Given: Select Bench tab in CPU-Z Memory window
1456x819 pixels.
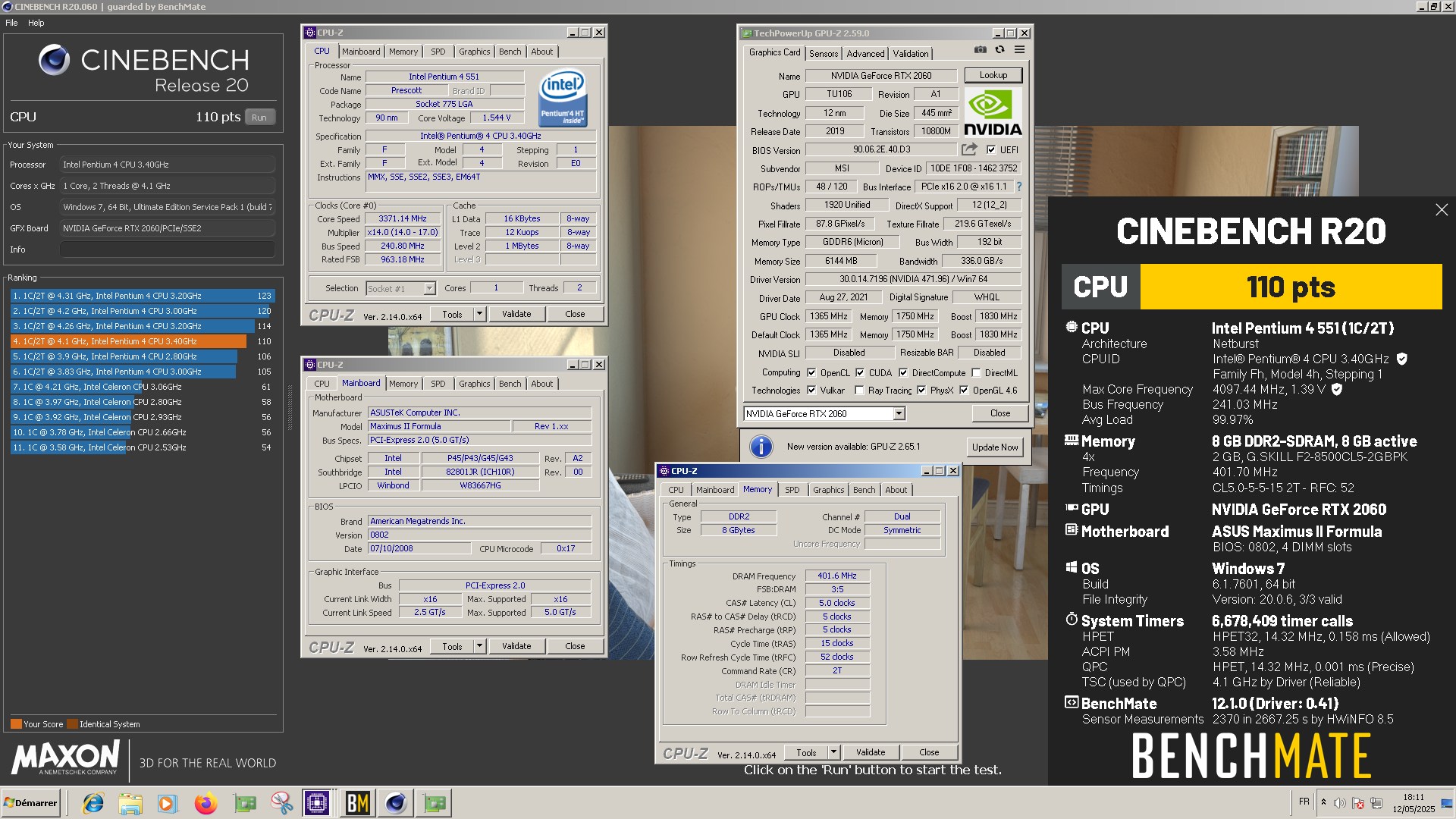Looking at the screenshot, I should point(864,490).
